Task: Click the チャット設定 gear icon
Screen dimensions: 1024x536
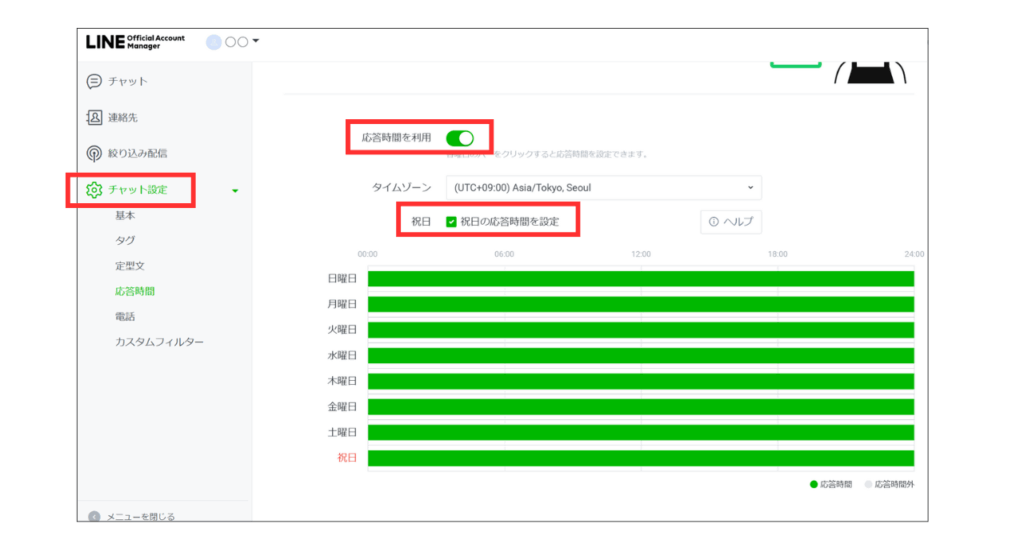Action: (x=94, y=190)
